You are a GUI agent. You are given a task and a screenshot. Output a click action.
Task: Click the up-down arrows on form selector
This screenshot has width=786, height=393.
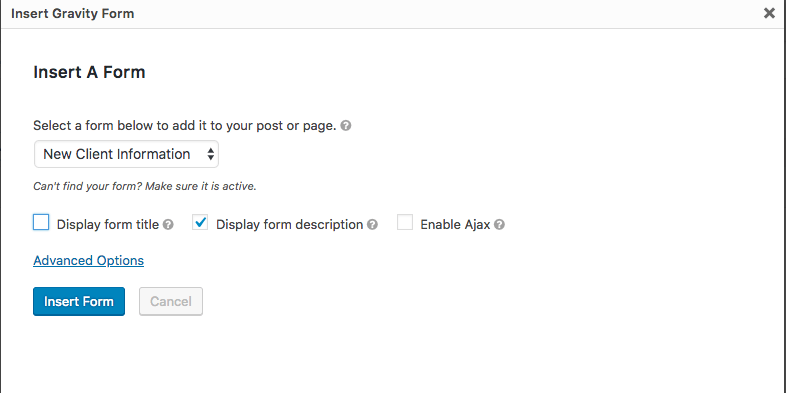[211, 154]
